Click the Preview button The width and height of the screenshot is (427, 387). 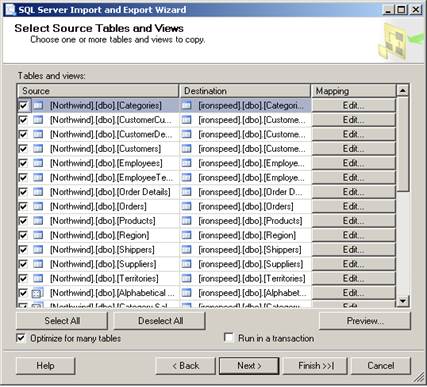[365, 321]
